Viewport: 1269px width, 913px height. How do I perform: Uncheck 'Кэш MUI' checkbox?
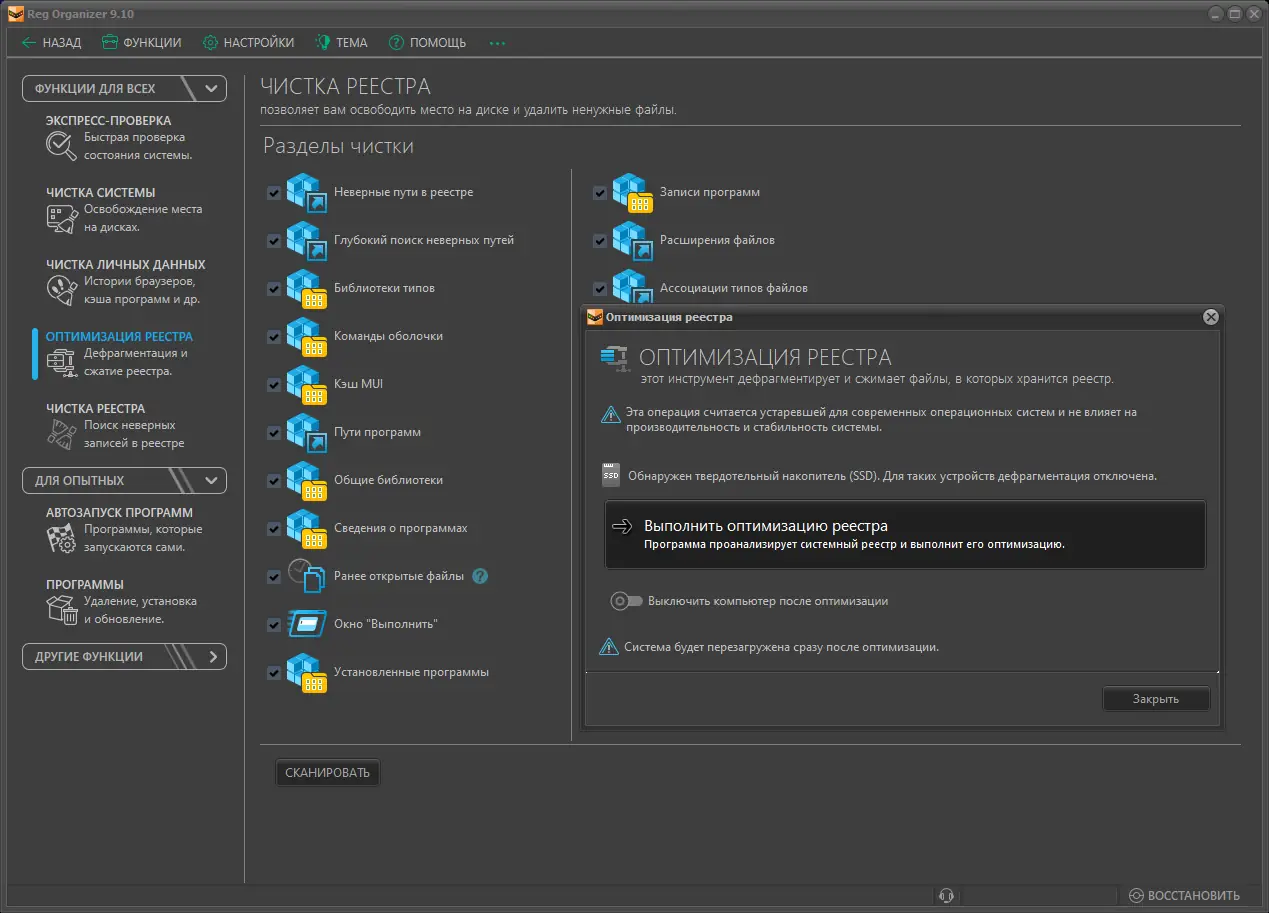click(x=274, y=385)
